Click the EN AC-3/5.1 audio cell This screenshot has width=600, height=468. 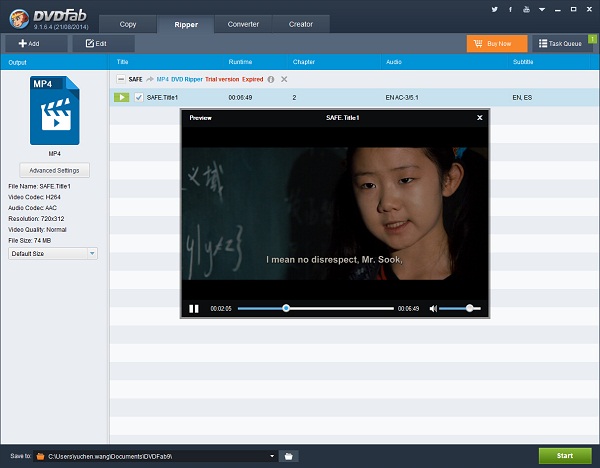pos(402,98)
